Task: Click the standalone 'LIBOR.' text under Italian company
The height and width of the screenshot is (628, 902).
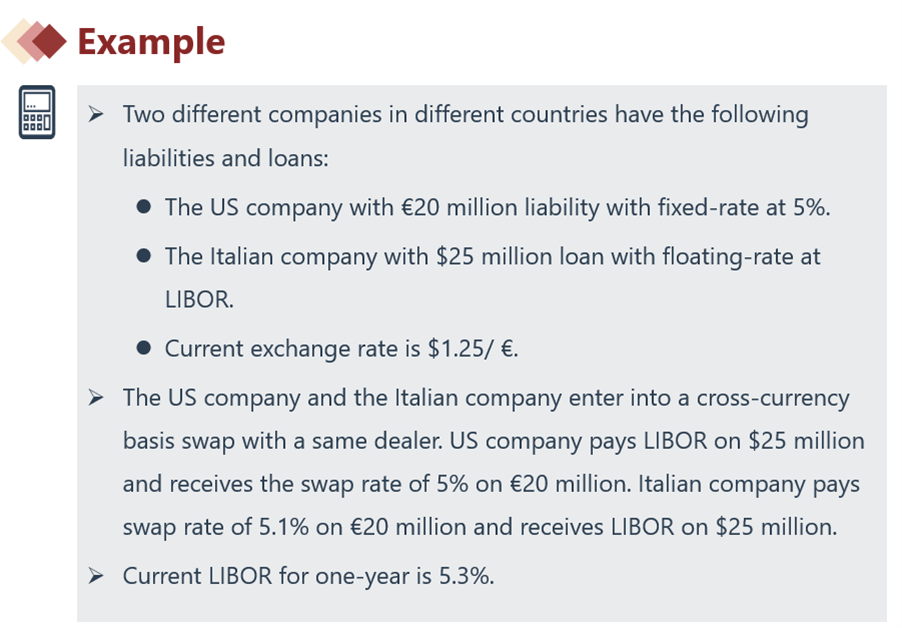Action: pyautogui.click(x=199, y=299)
